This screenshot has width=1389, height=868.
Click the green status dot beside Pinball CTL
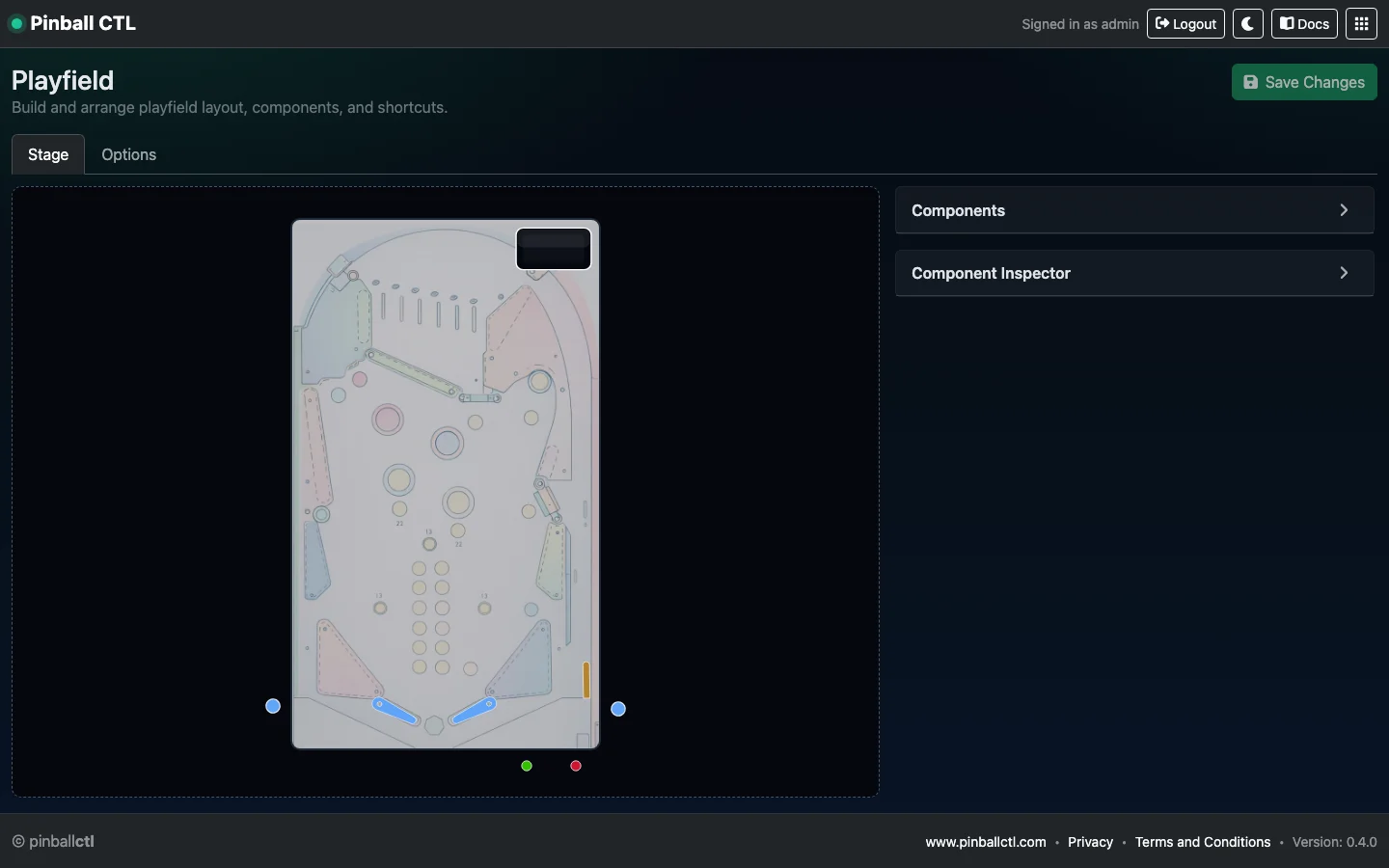pyautogui.click(x=16, y=24)
